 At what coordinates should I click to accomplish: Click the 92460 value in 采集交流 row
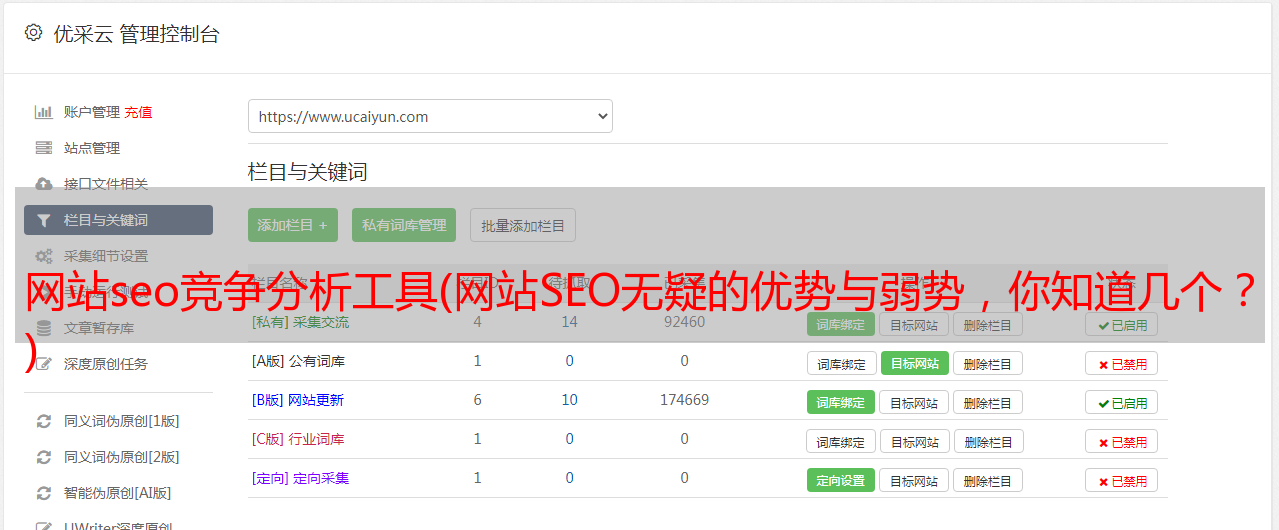point(684,322)
